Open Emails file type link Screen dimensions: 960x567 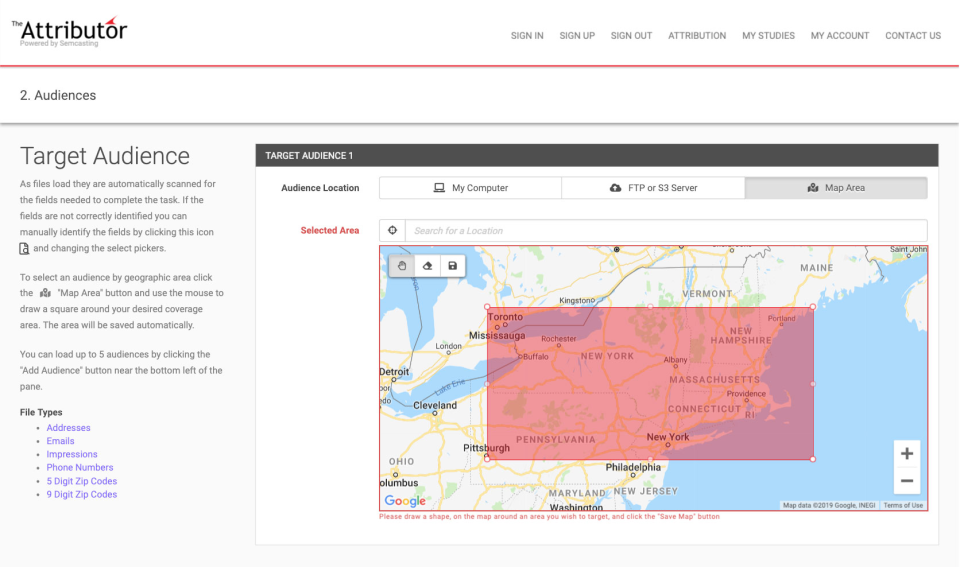[60, 441]
